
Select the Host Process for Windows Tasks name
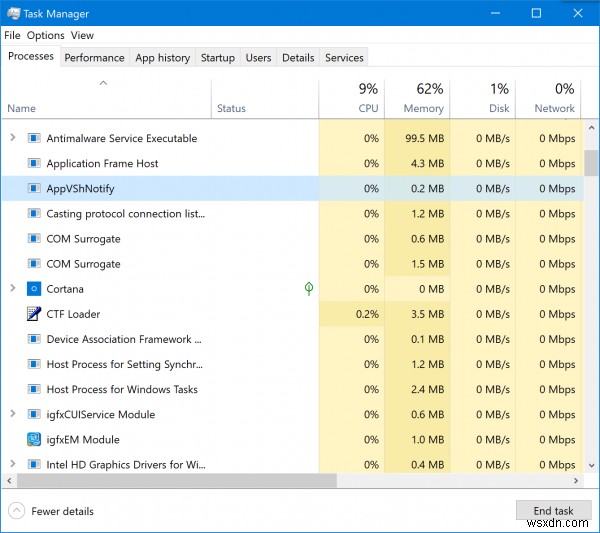pos(122,389)
